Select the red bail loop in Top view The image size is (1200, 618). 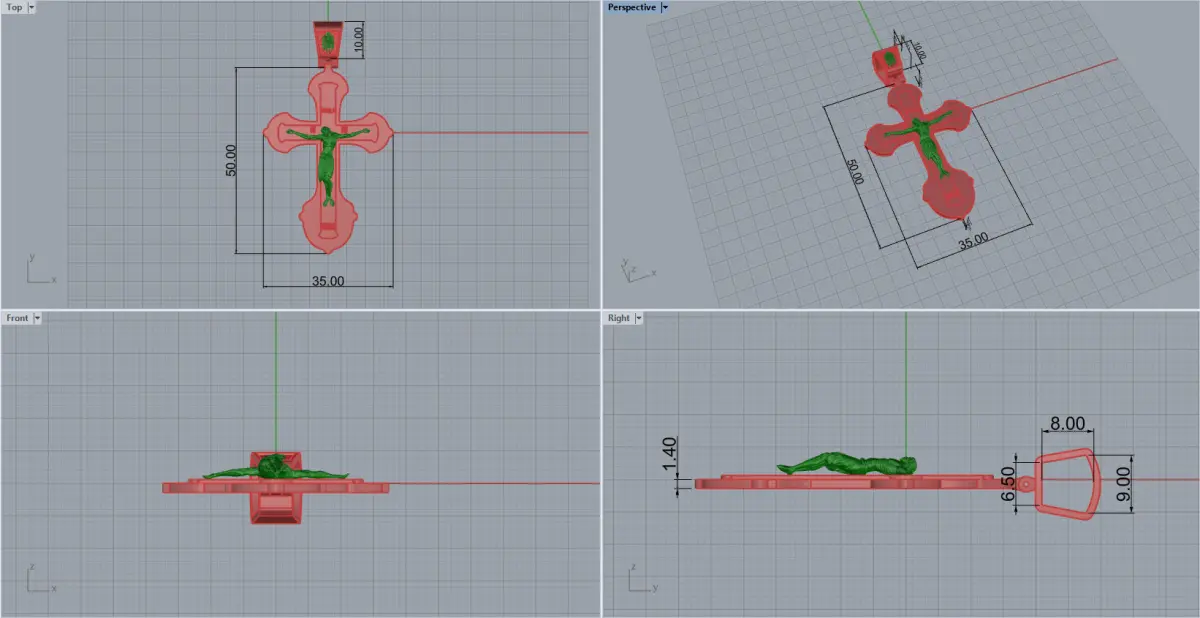pos(327,43)
